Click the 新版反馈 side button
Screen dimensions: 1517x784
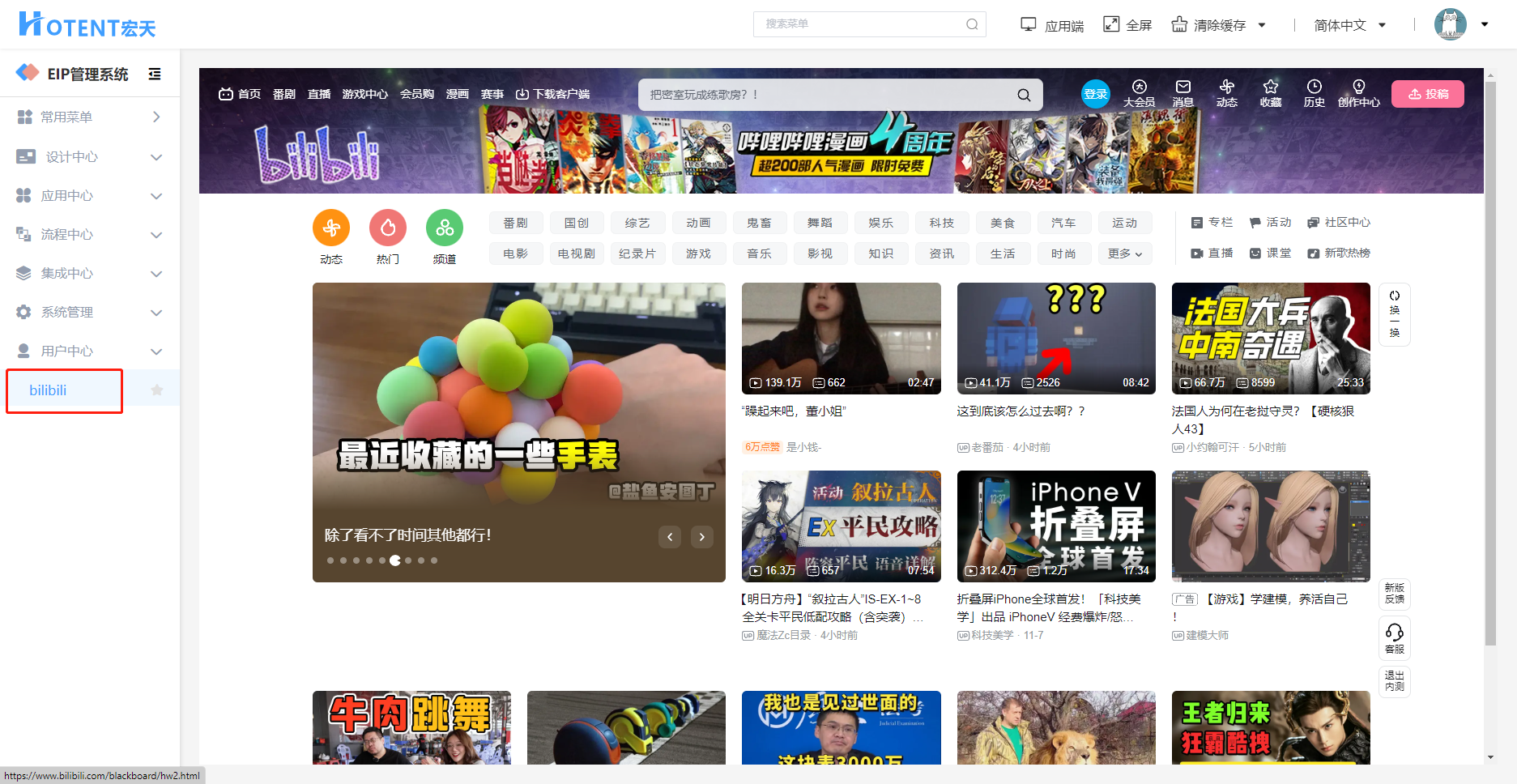[1395, 594]
